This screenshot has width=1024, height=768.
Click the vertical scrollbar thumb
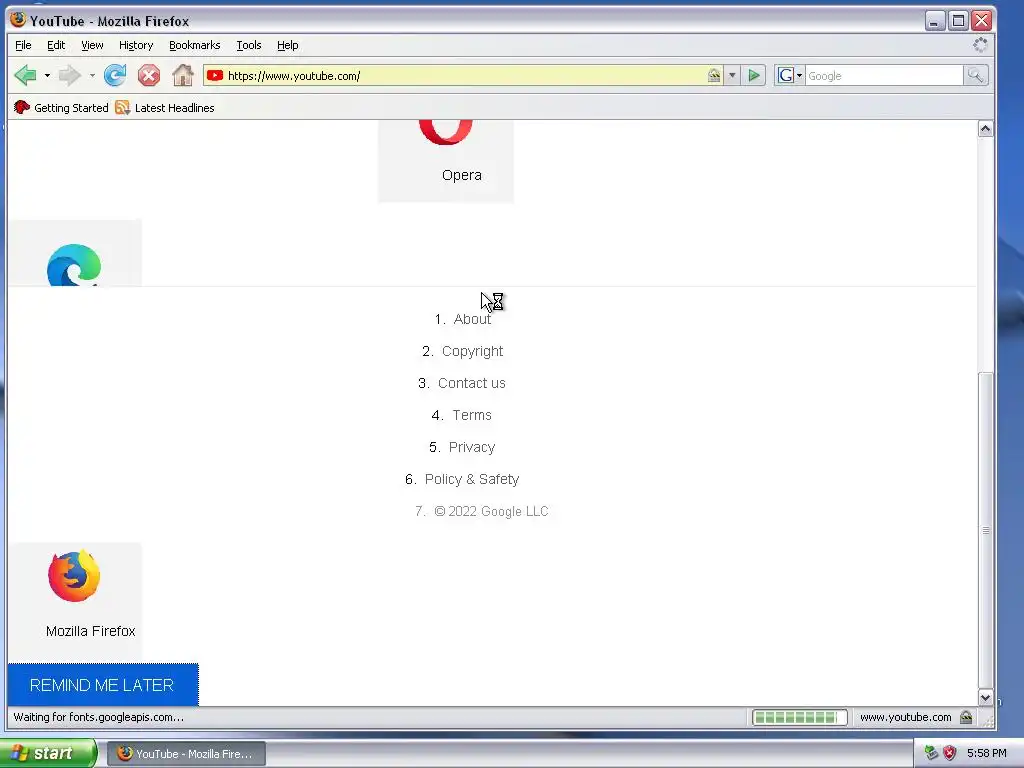985,530
